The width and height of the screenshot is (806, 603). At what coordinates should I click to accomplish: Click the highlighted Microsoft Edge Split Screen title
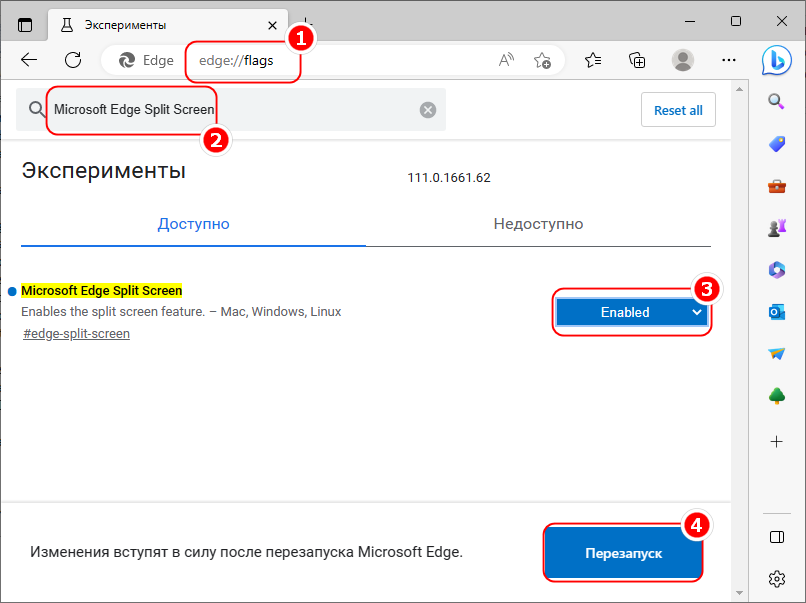point(101,290)
